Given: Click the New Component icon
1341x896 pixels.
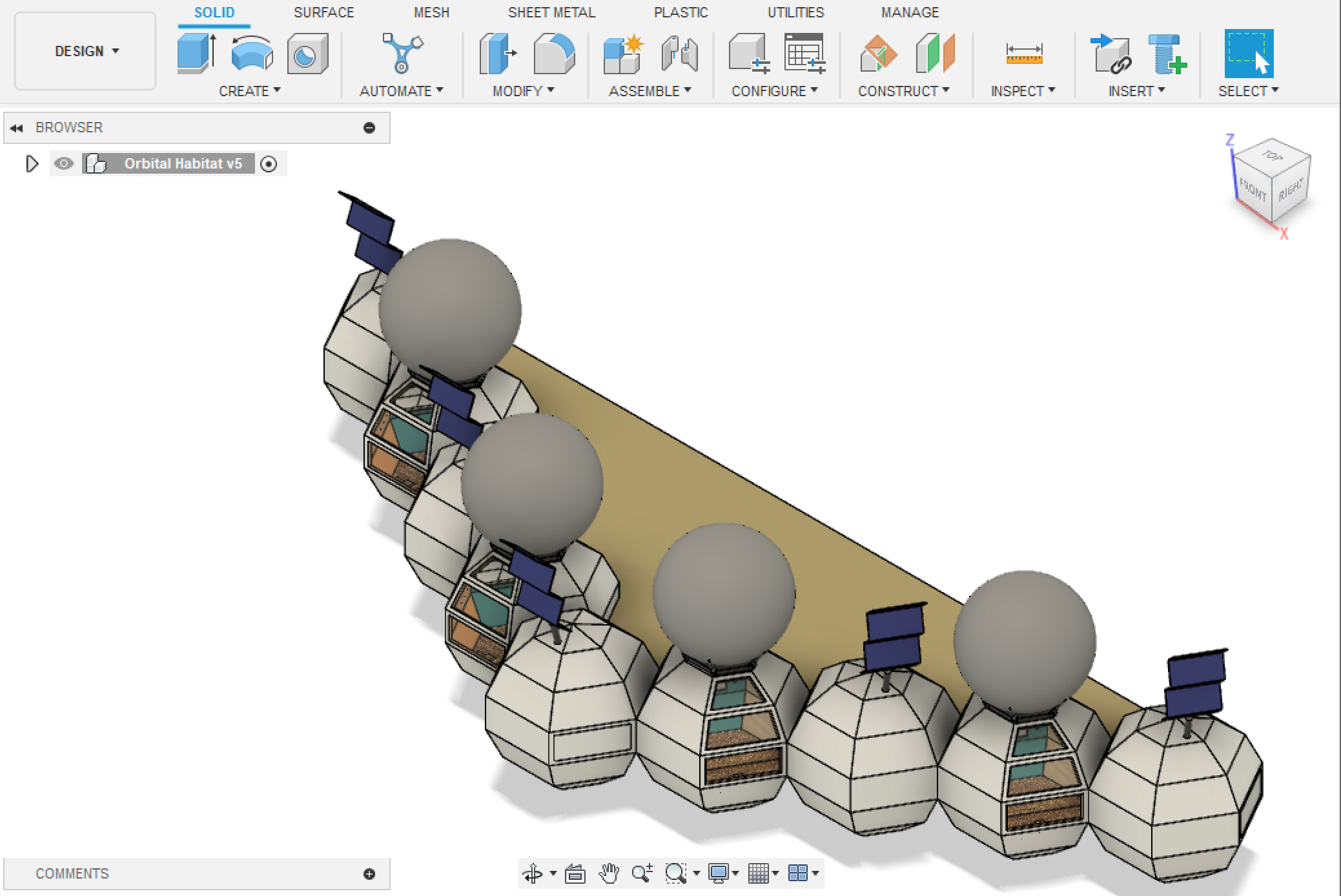Looking at the screenshot, I should pyautogui.click(x=623, y=53).
